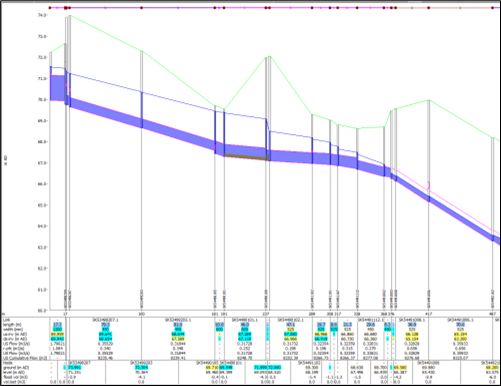Select the 'US Cumulative Flow (m3)' row header
Image resolution: width=501 pixels, height=386 pixels.
25,358
